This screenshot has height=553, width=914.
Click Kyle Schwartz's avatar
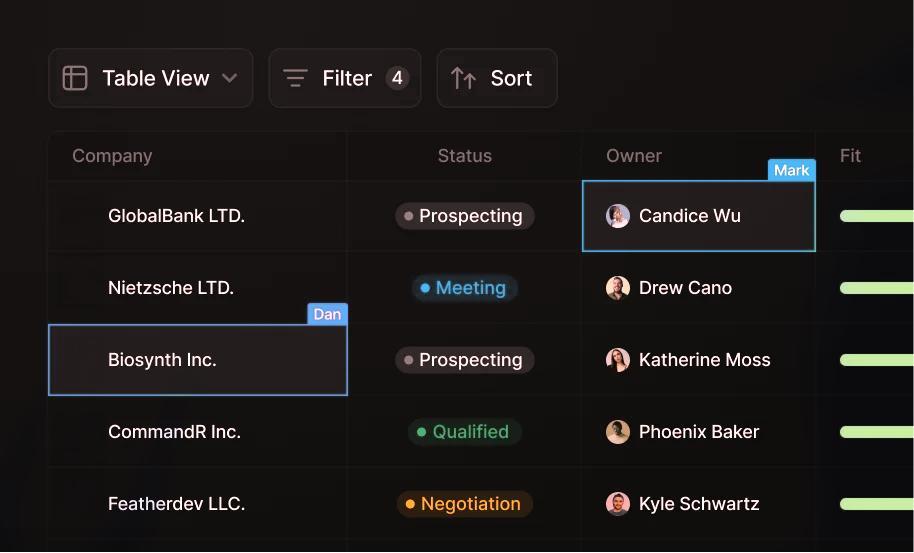click(618, 504)
